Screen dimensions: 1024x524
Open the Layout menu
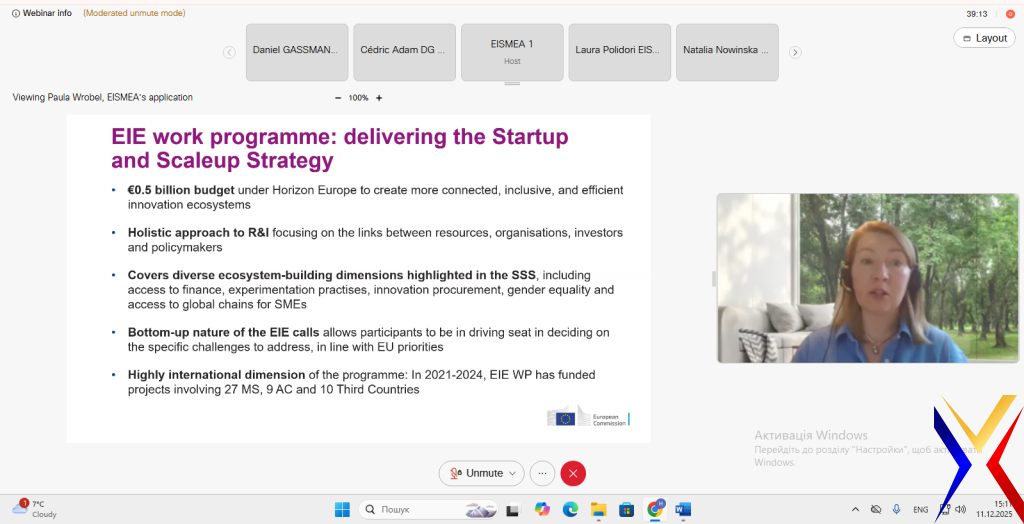click(x=984, y=38)
